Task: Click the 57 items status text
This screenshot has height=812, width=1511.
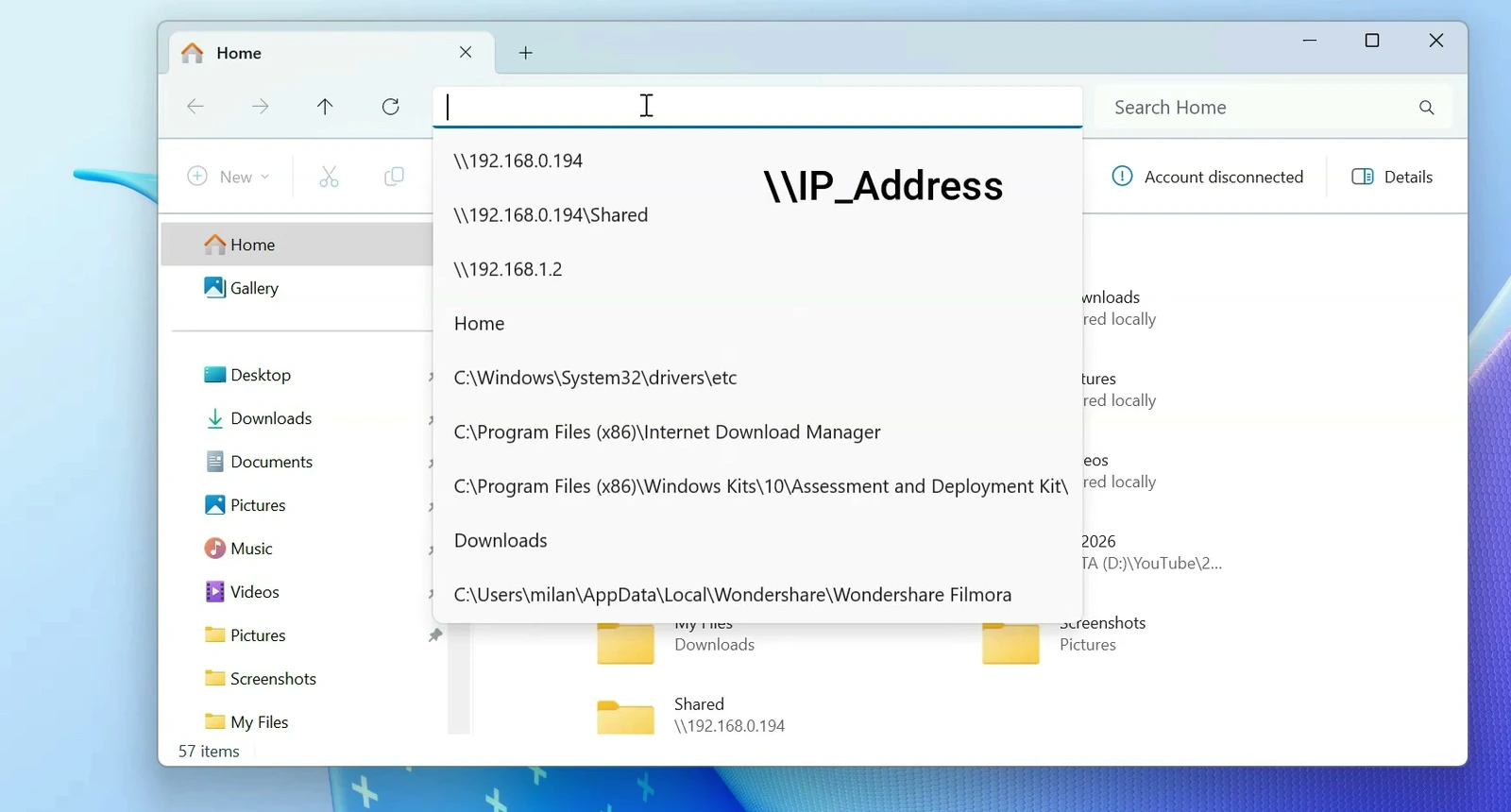Action: 209,752
